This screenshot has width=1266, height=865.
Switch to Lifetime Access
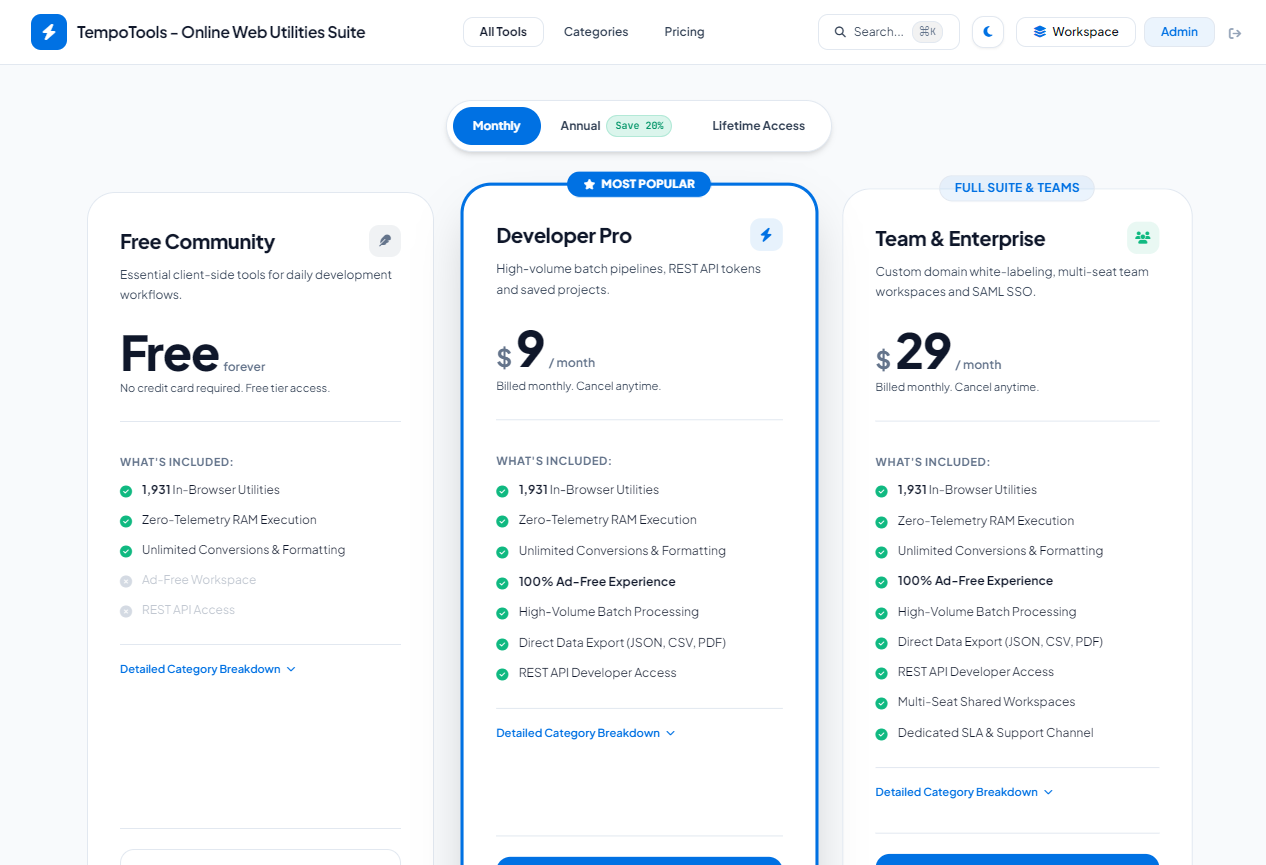(758, 126)
